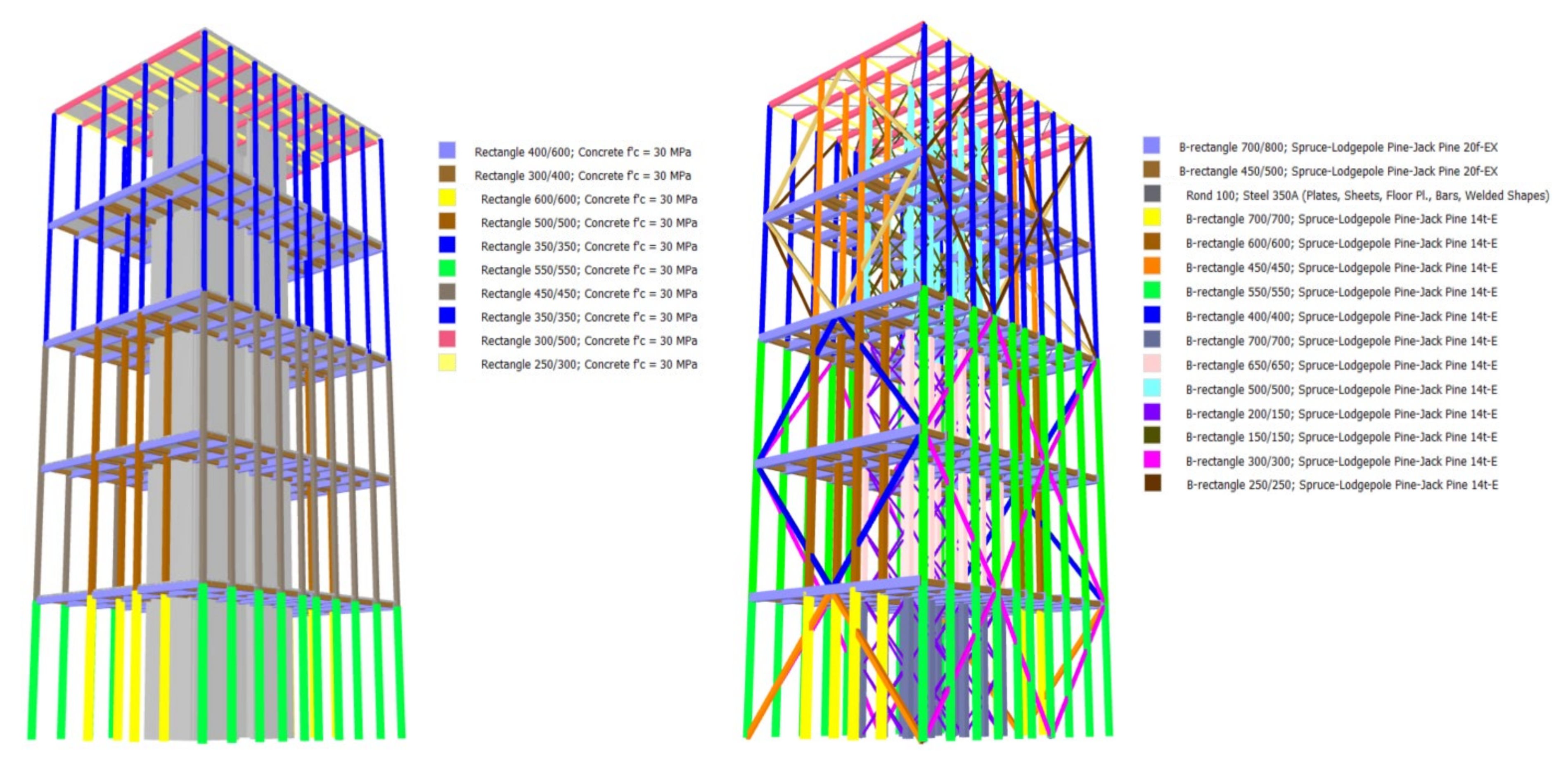
Task: Click the purple swatch for B-rectangle 200/150
Action: pyautogui.click(x=1152, y=412)
